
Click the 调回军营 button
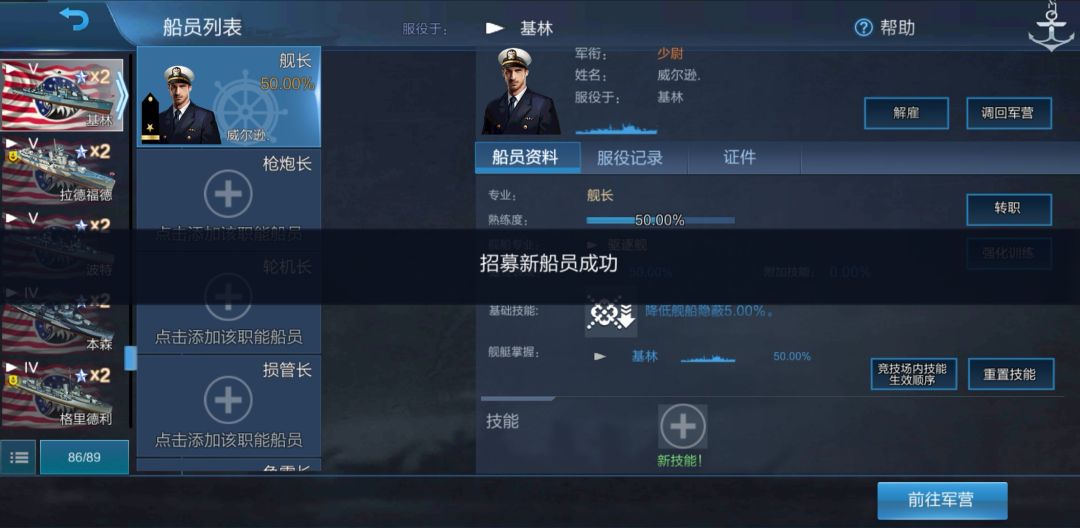point(1008,113)
